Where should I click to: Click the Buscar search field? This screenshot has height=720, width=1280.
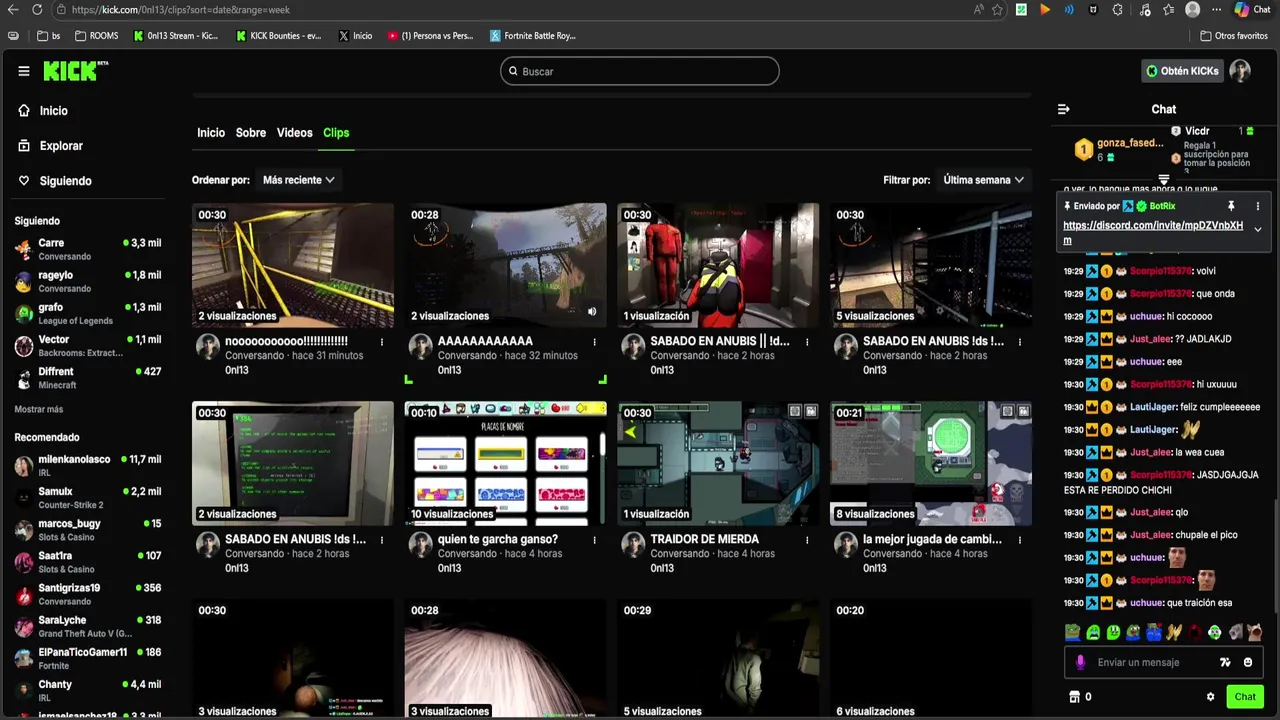pyautogui.click(x=640, y=71)
